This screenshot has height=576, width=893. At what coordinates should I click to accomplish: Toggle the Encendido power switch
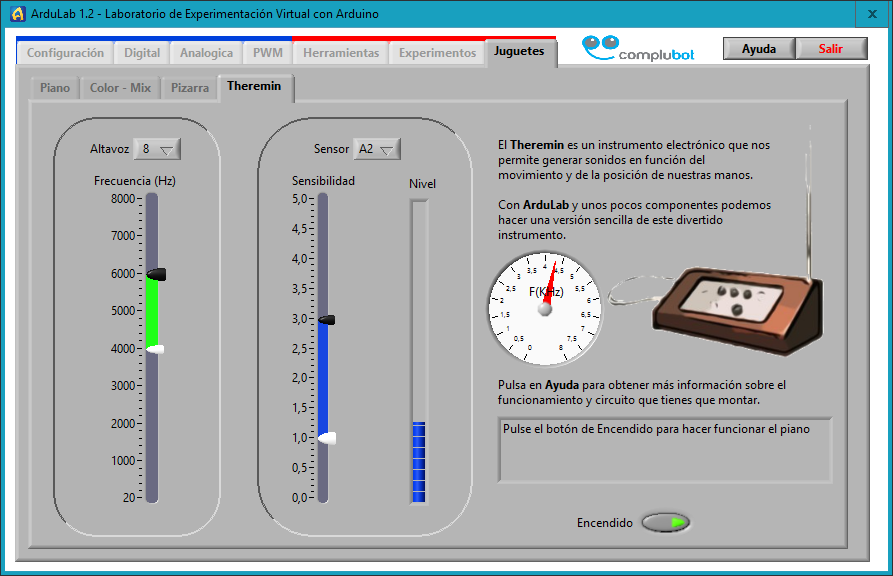coord(665,523)
